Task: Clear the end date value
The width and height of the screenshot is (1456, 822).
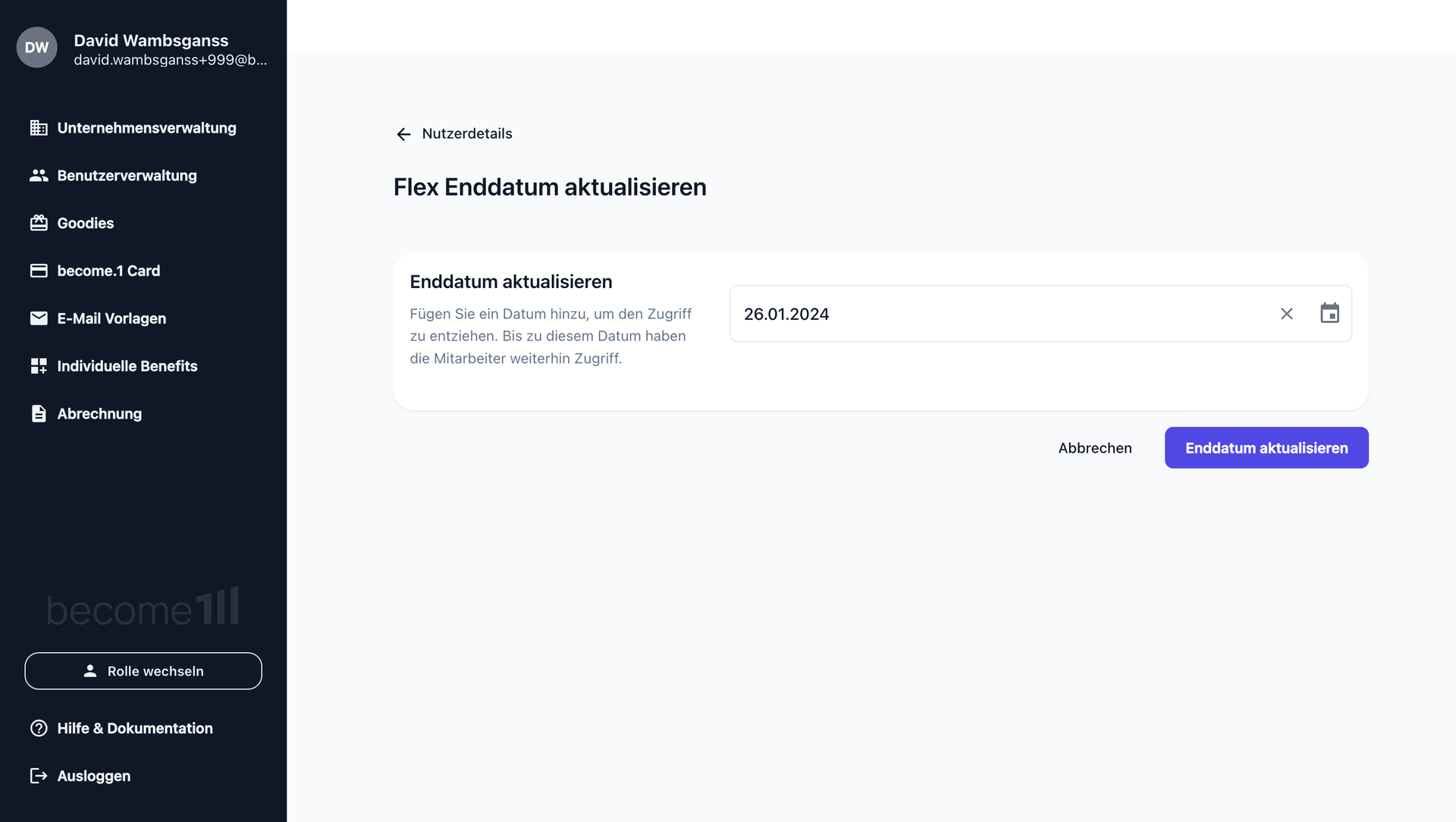Action: 1286,314
